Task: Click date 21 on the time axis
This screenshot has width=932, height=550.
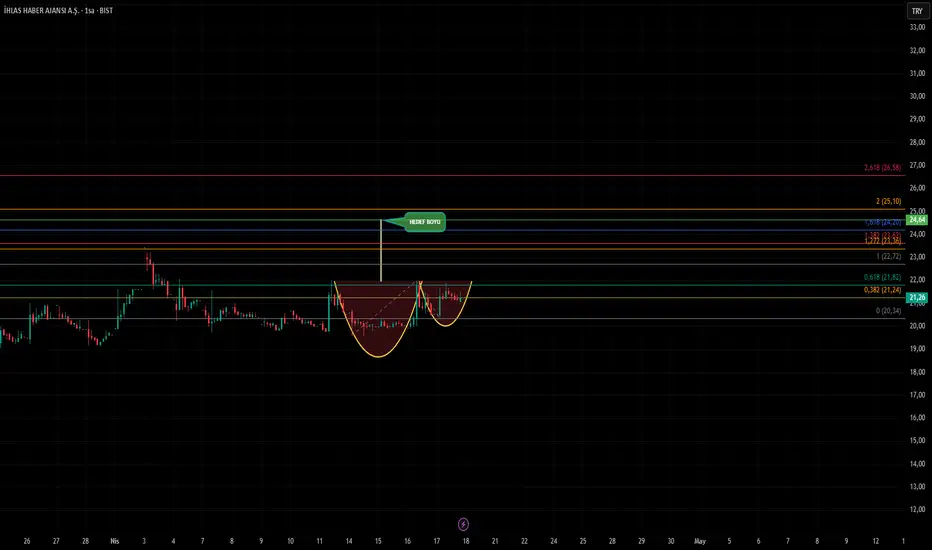Action: coord(495,541)
